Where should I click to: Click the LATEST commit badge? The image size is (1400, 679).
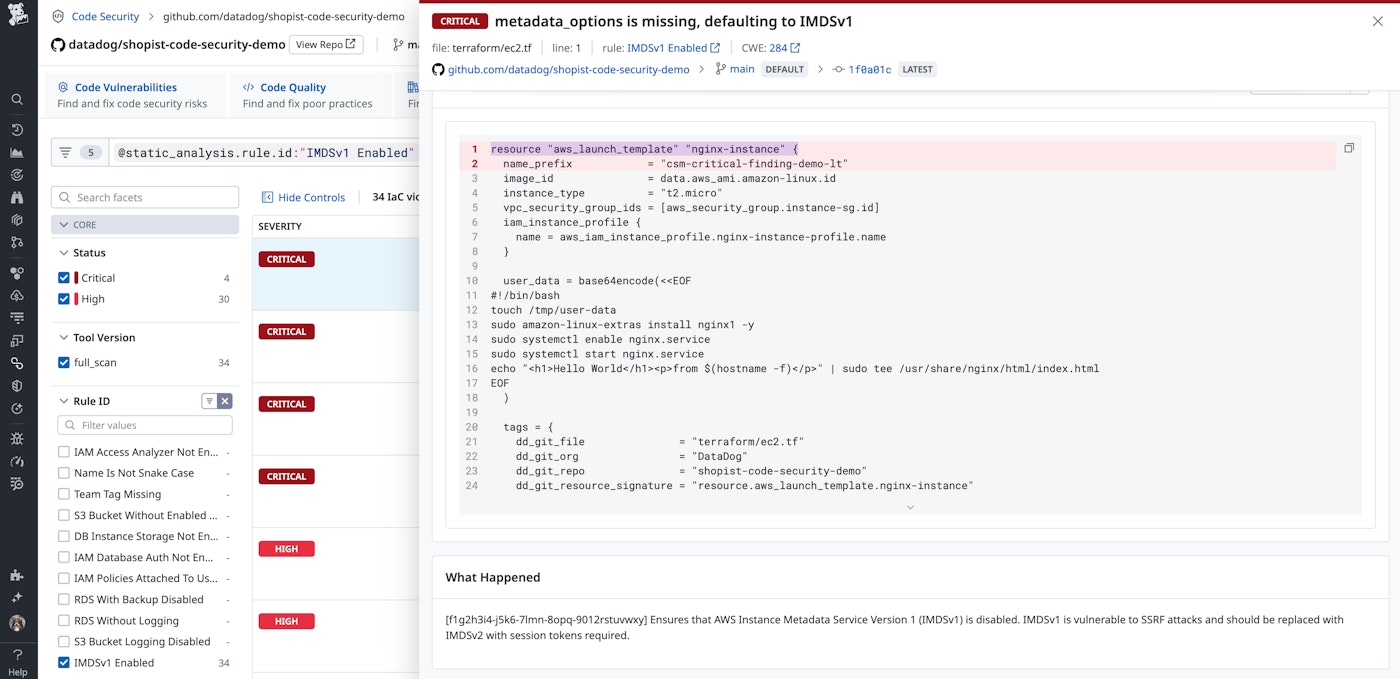(x=917, y=69)
